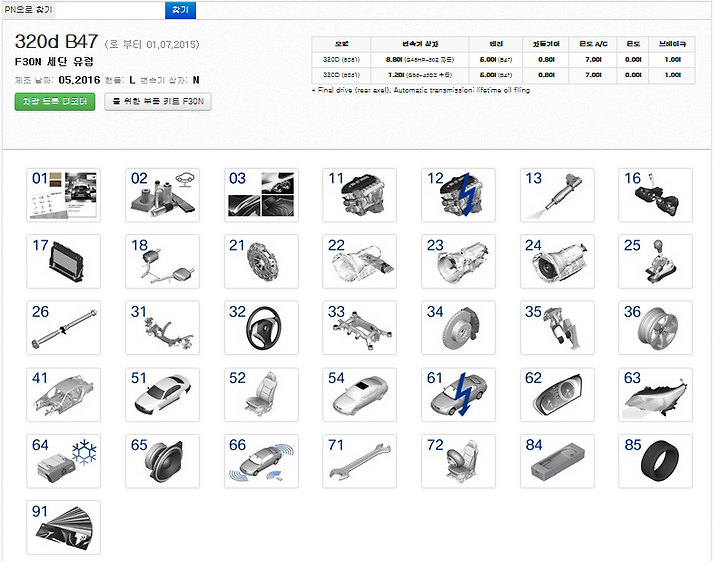This screenshot has height=561, width=720.
Task: Select category 03 retrofit accessories tile
Action: coord(261,195)
